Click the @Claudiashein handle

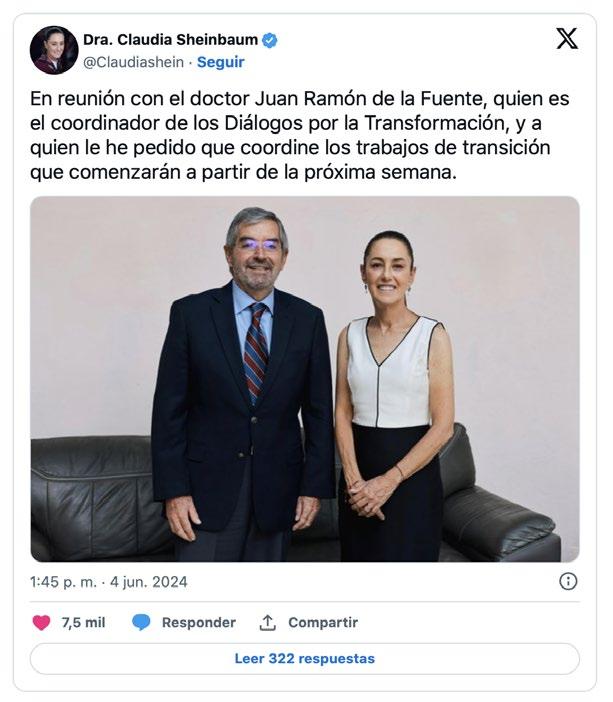tap(133, 62)
